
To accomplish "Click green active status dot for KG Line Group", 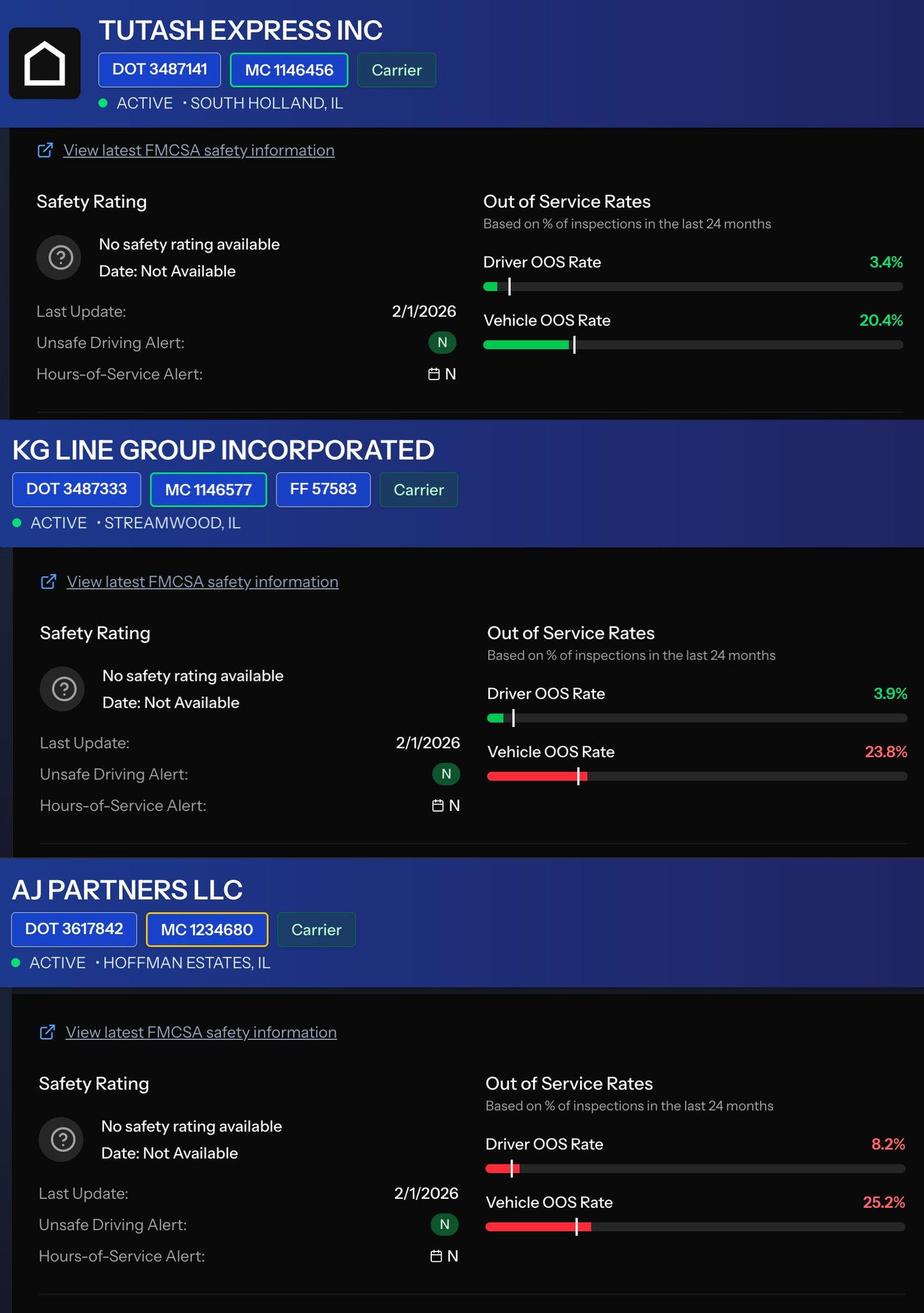I will pos(17,523).
